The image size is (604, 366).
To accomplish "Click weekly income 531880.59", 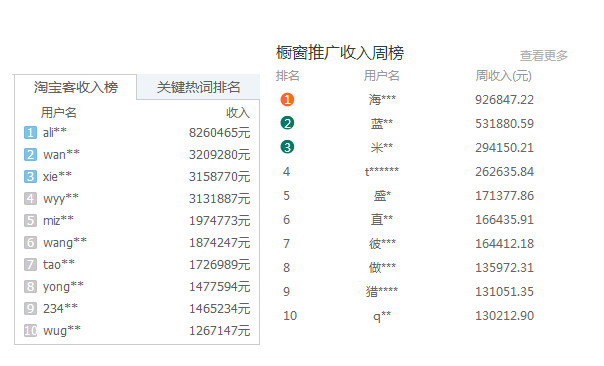I will tap(504, 124).
